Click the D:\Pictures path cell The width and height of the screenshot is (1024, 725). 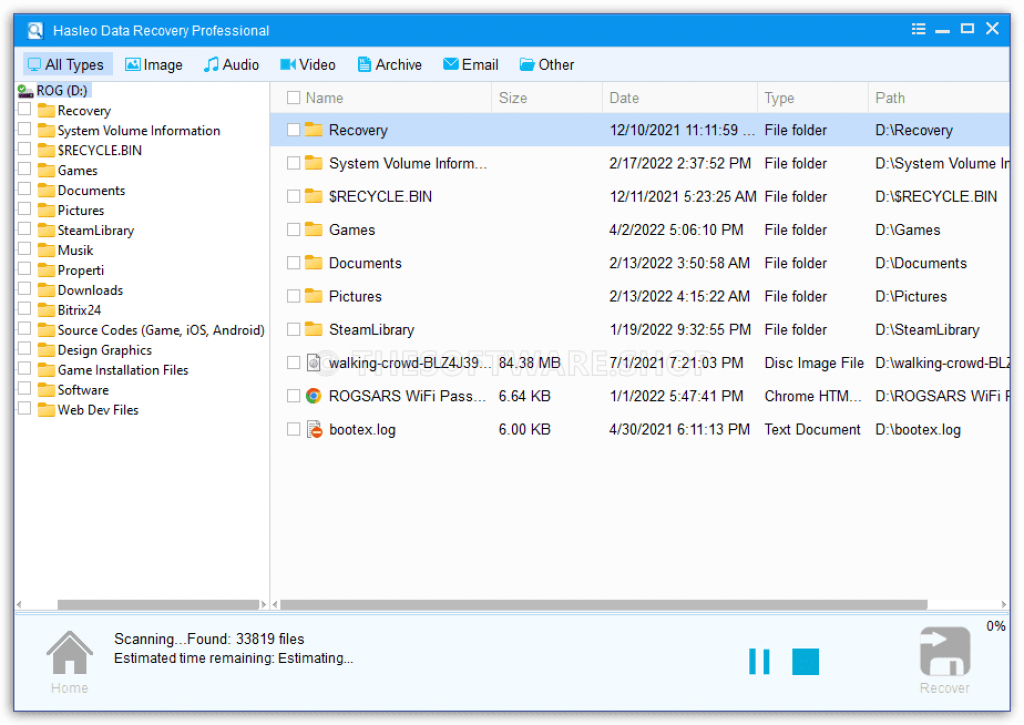910,296
